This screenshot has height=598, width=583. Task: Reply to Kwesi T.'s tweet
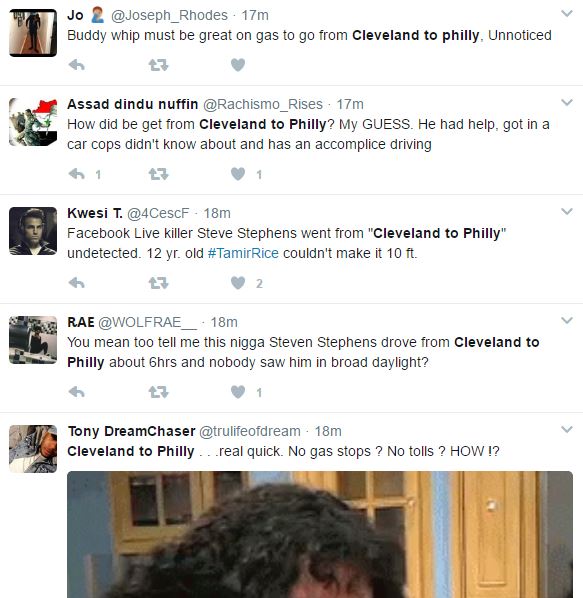point(77,283)
